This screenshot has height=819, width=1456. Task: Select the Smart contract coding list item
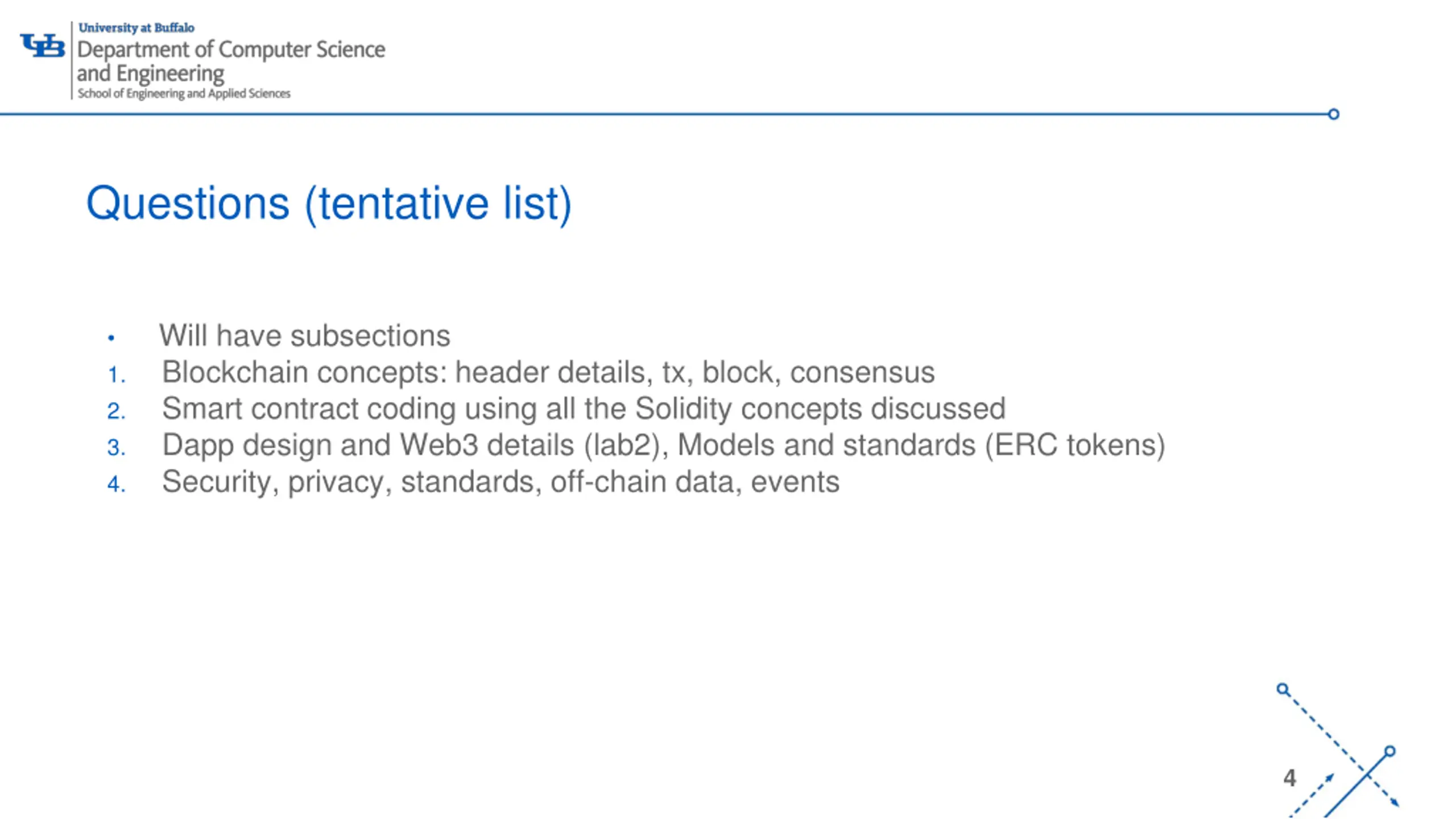(x=584, y=409)
